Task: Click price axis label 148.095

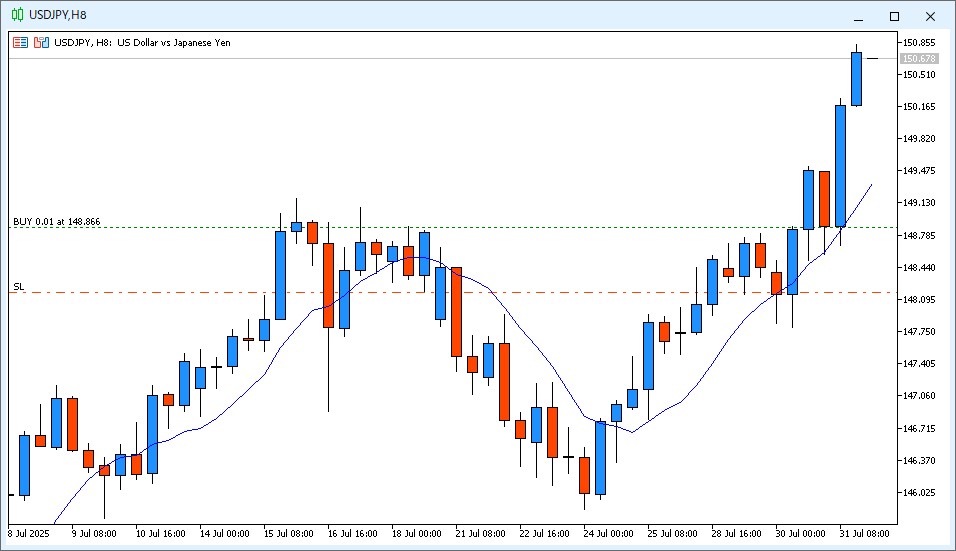Action: 919,299
